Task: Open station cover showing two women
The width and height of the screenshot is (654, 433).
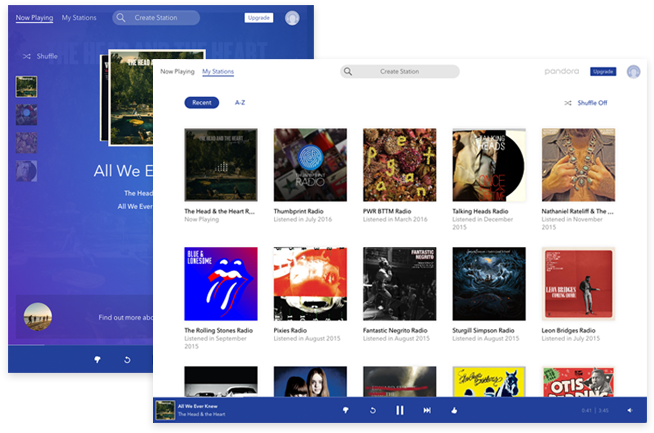Action: point(310,381)
